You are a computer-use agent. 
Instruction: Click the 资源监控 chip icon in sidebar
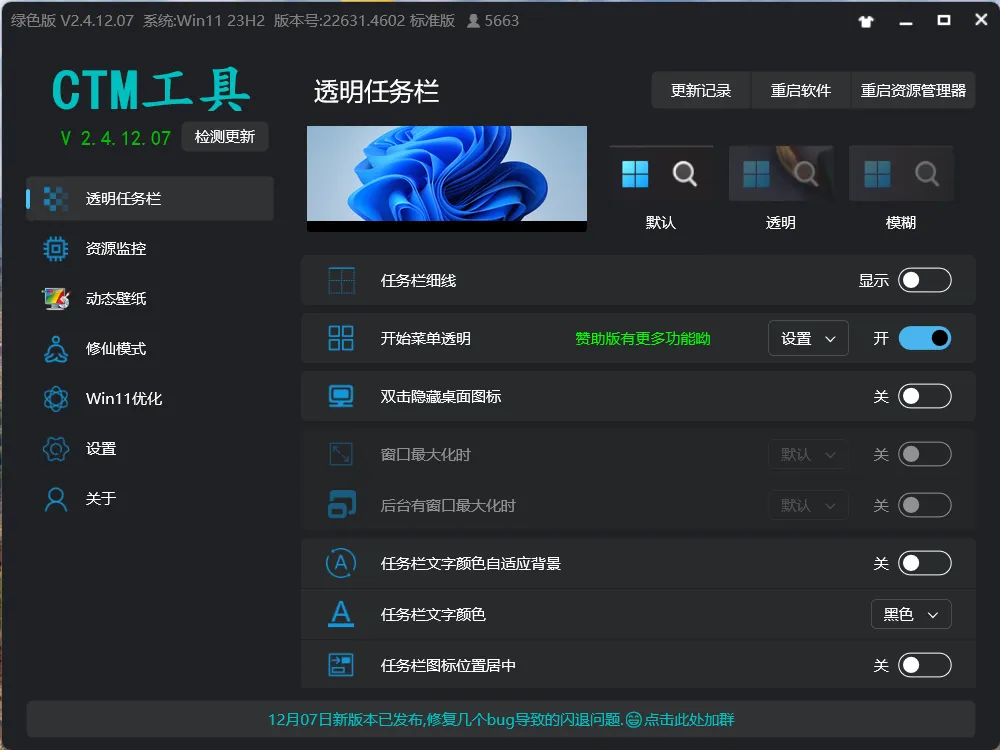pyautogui.click(x=55, y=249)
